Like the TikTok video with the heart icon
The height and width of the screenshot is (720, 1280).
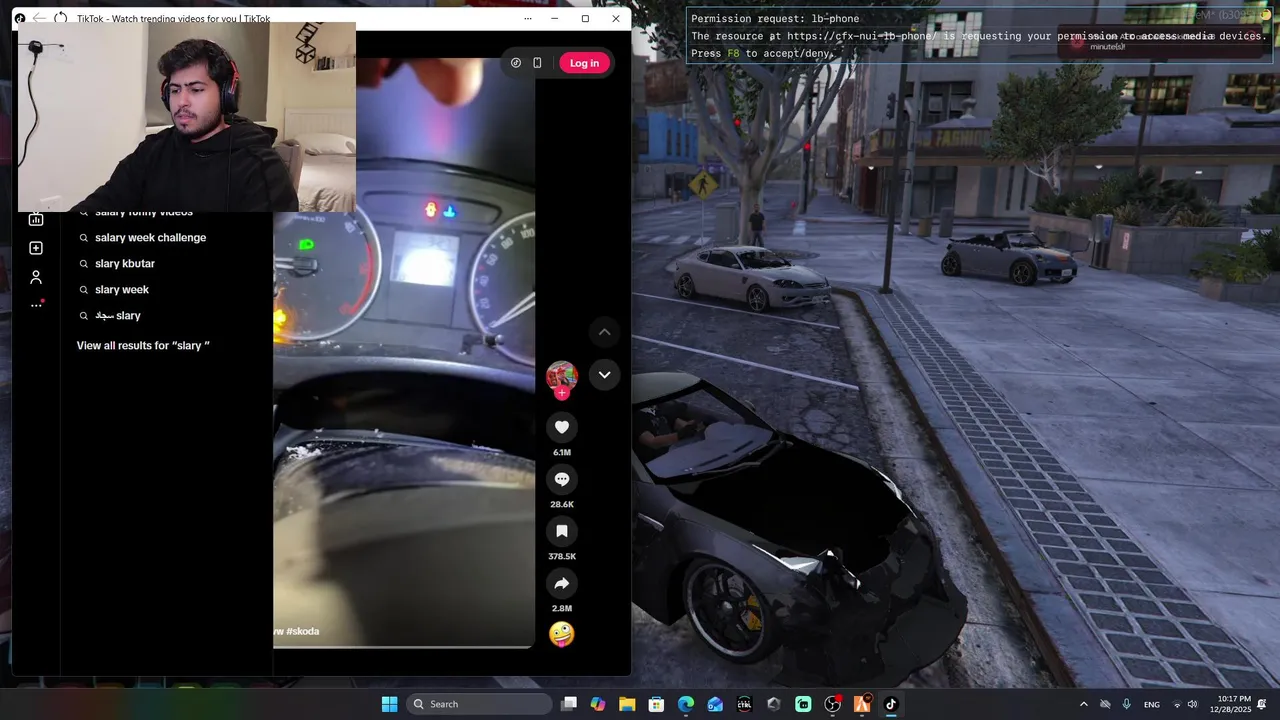coord(562,427)
